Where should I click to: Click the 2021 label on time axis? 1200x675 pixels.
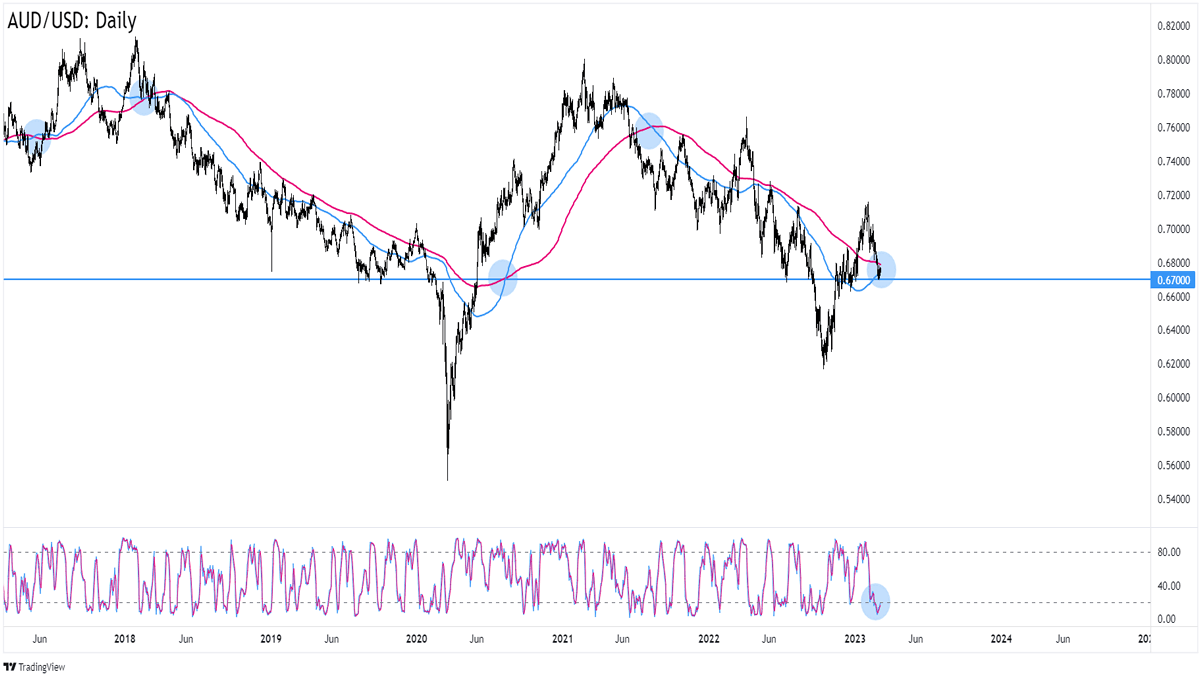(563, 638)
